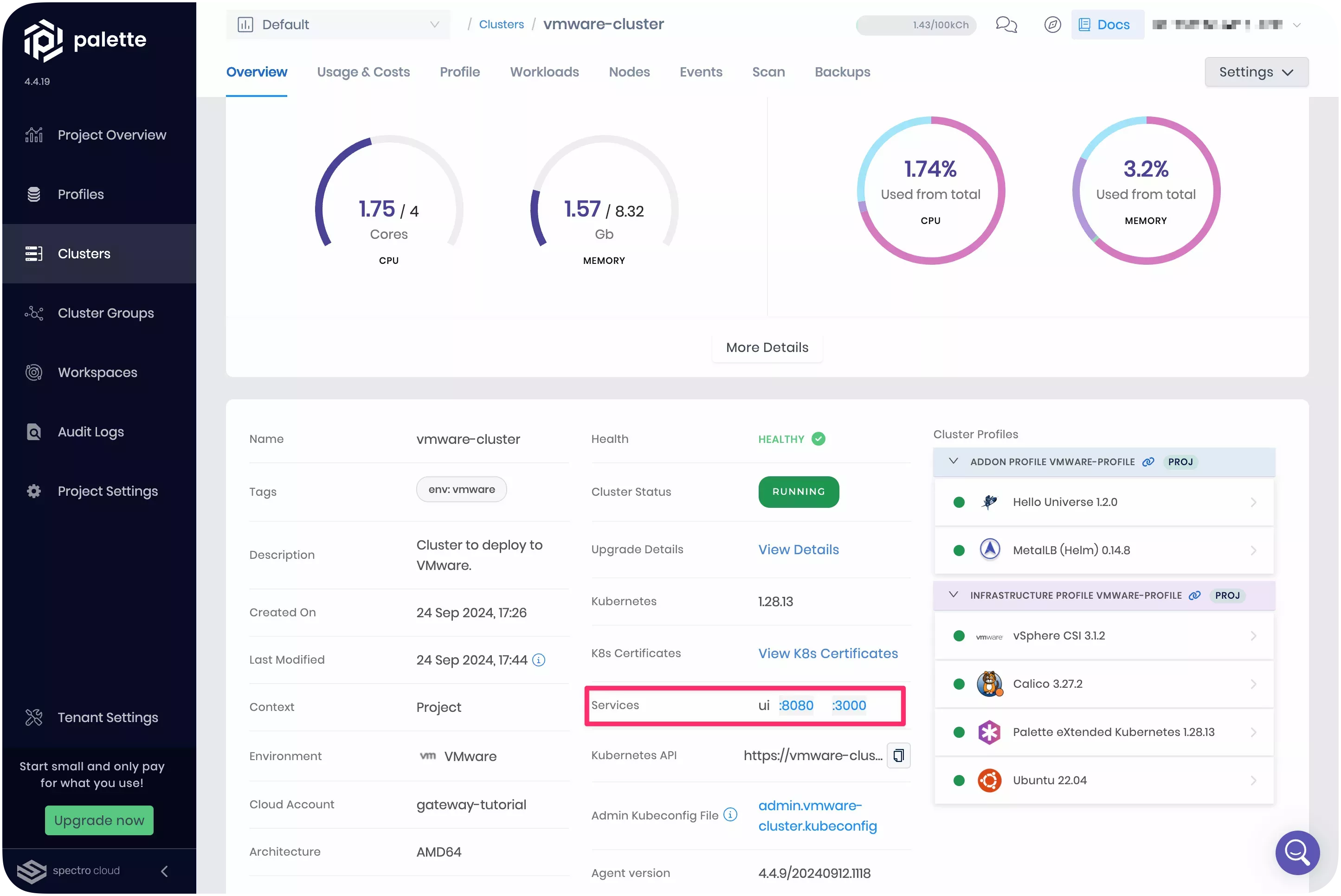Open the floating help chat bubble
This screenshot has width=1341, height=896.
(1296, 852)
